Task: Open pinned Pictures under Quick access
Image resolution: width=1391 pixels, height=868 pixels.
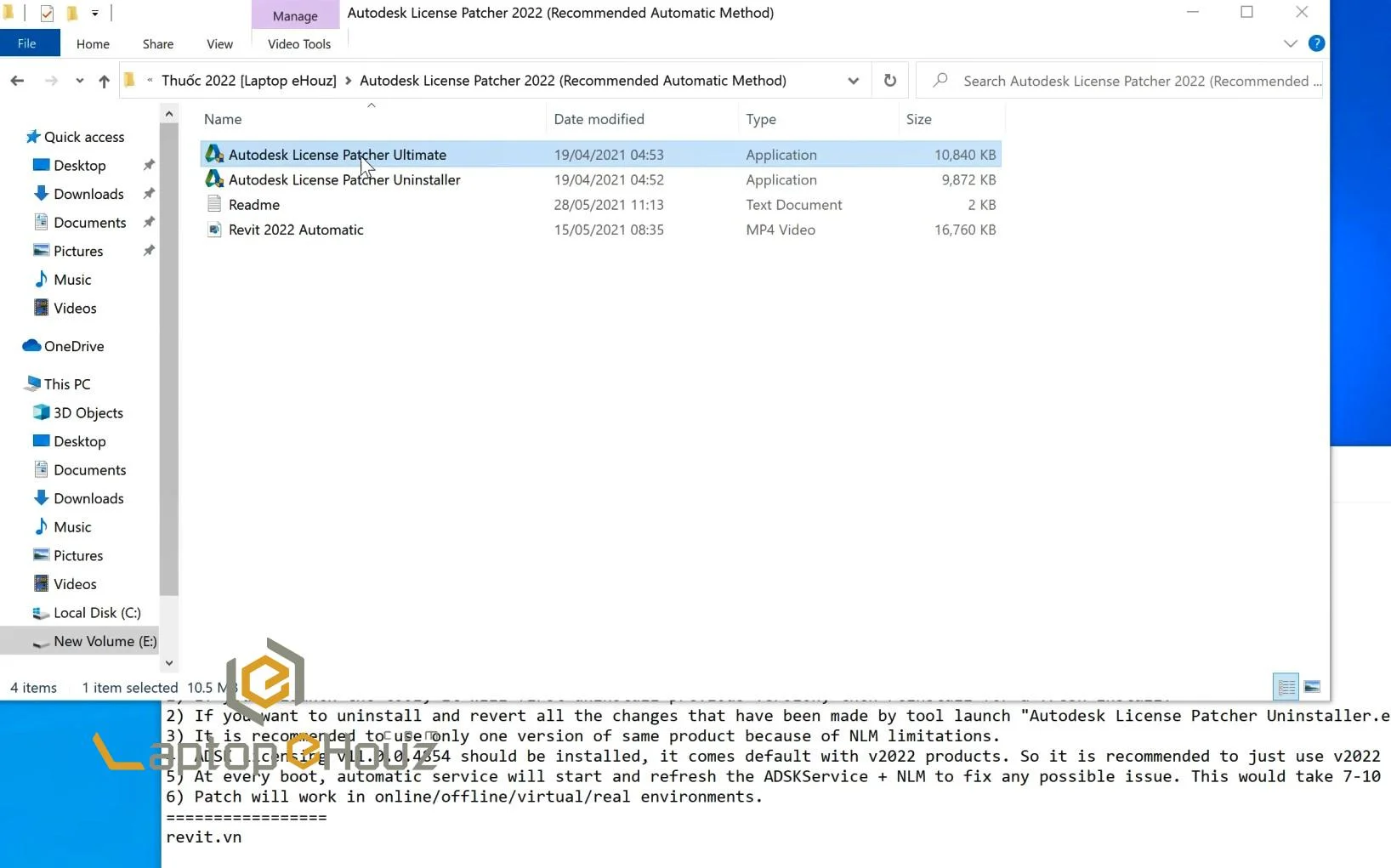Action: [x=77, y=251]
